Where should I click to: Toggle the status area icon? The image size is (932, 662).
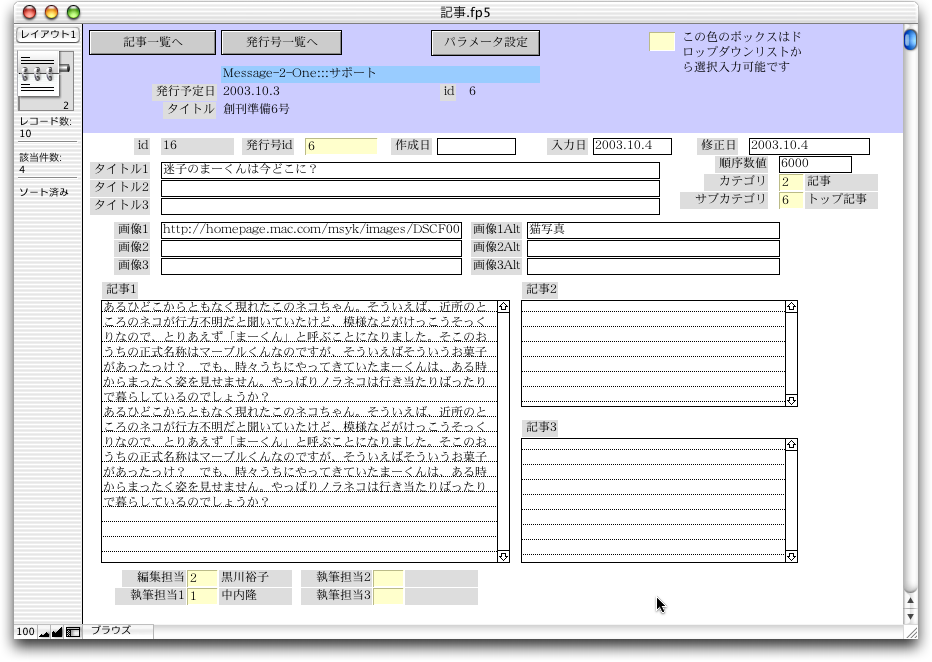[x=73, y=632]
